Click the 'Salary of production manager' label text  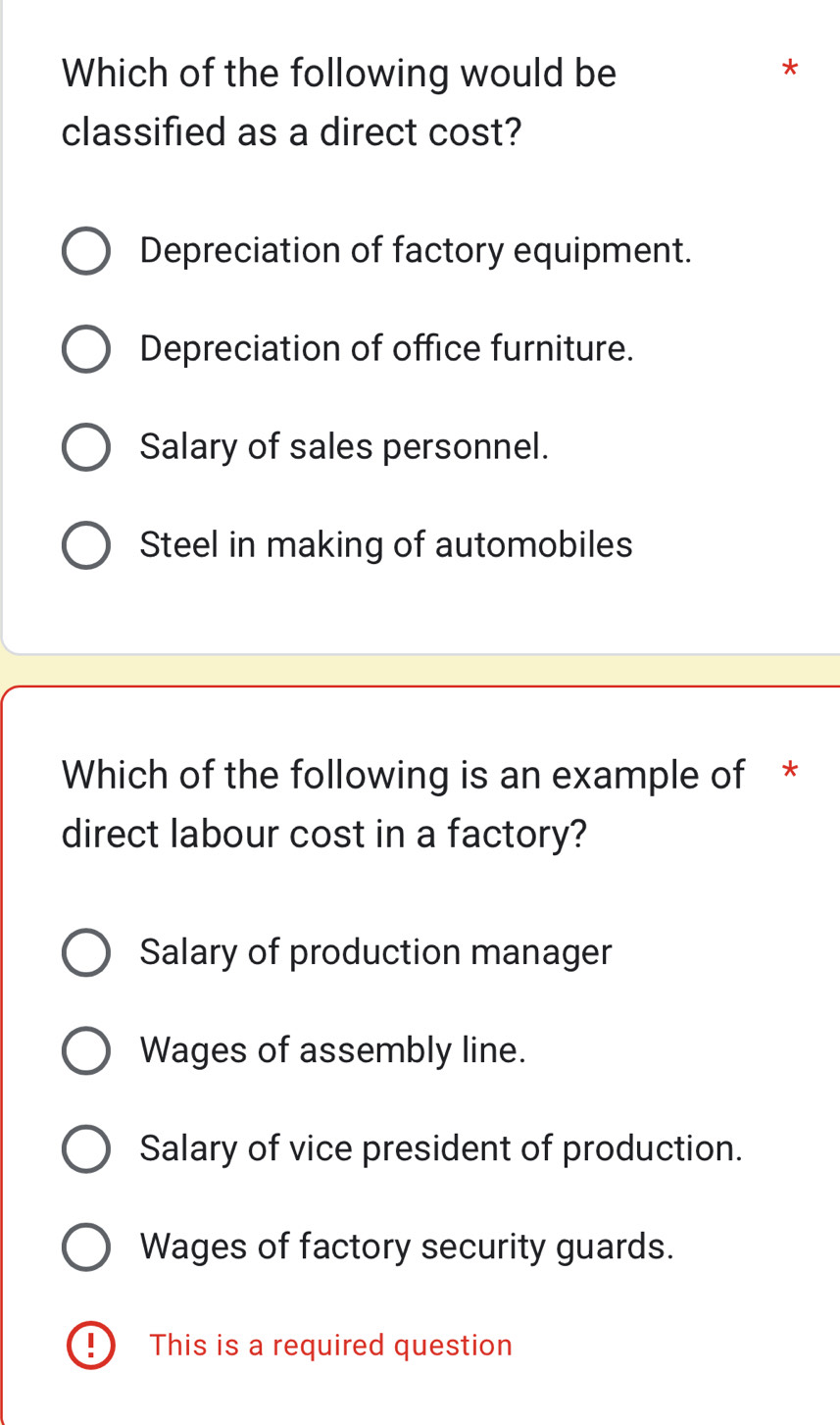(375, 952)
